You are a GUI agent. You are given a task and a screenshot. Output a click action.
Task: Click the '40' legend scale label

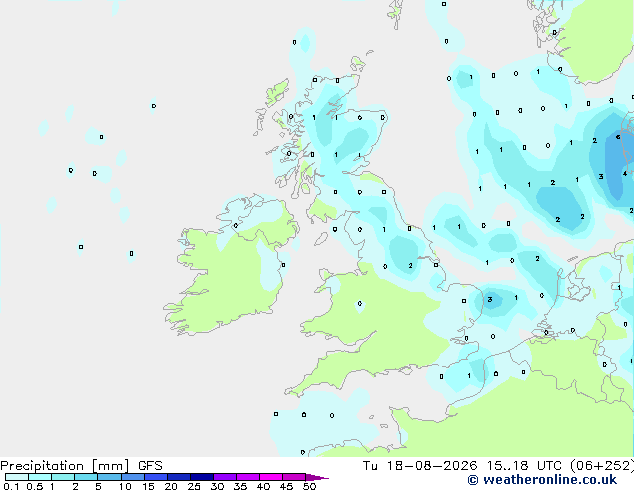[x=263, y=486]
